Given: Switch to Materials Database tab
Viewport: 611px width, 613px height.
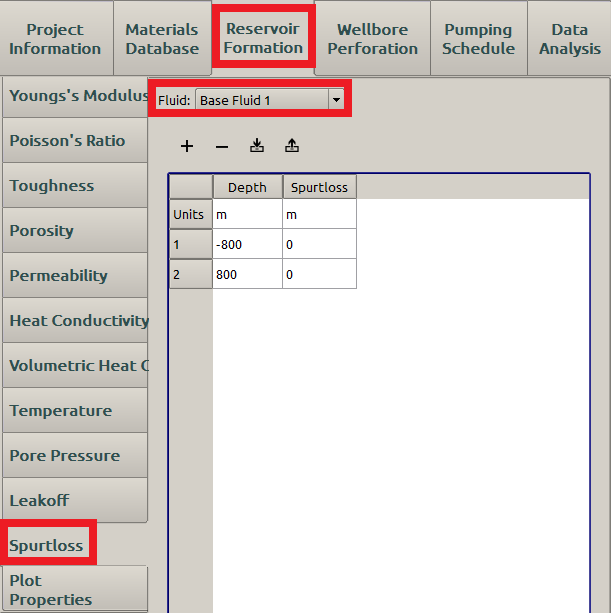Looking at the screenshot, I should tap(162, 39).
